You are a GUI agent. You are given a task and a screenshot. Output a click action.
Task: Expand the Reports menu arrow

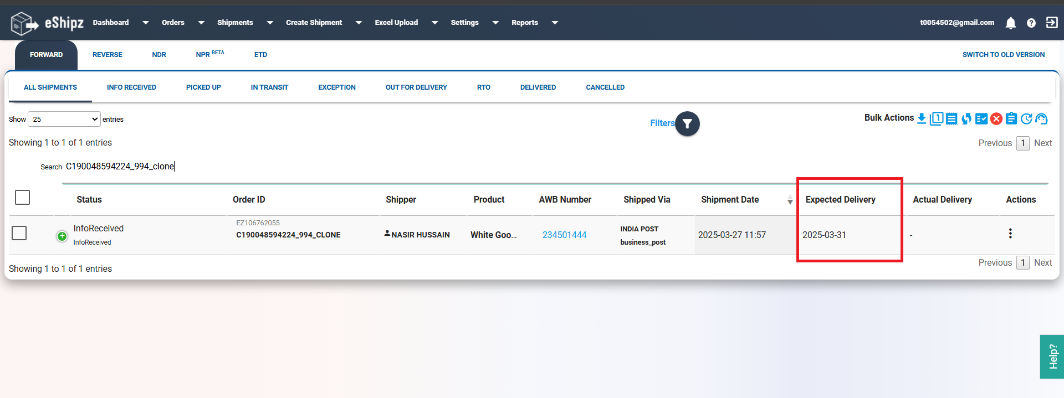(x=554, y=22)
